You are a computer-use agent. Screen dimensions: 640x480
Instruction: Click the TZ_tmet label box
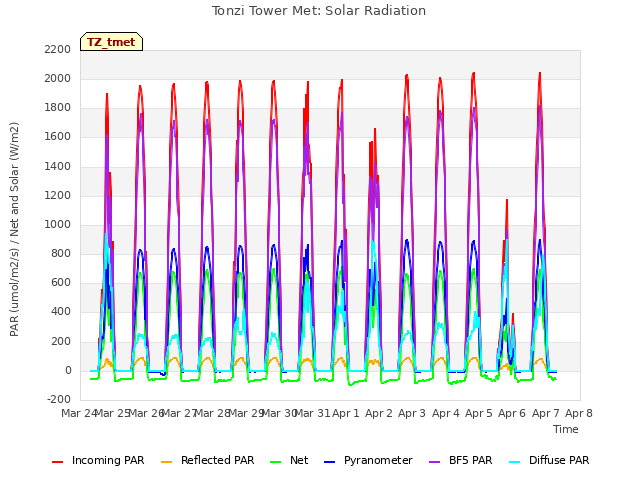click(x=111, y=42)
